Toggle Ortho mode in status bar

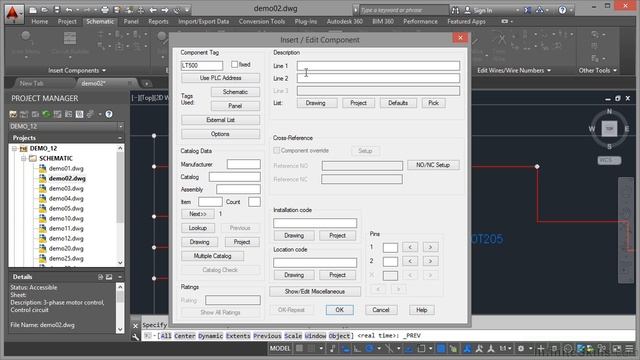click(x=357, y=349)
